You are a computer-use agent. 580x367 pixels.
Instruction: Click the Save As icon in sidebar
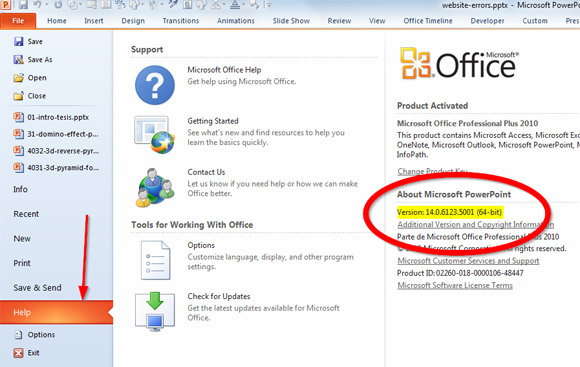18,60
